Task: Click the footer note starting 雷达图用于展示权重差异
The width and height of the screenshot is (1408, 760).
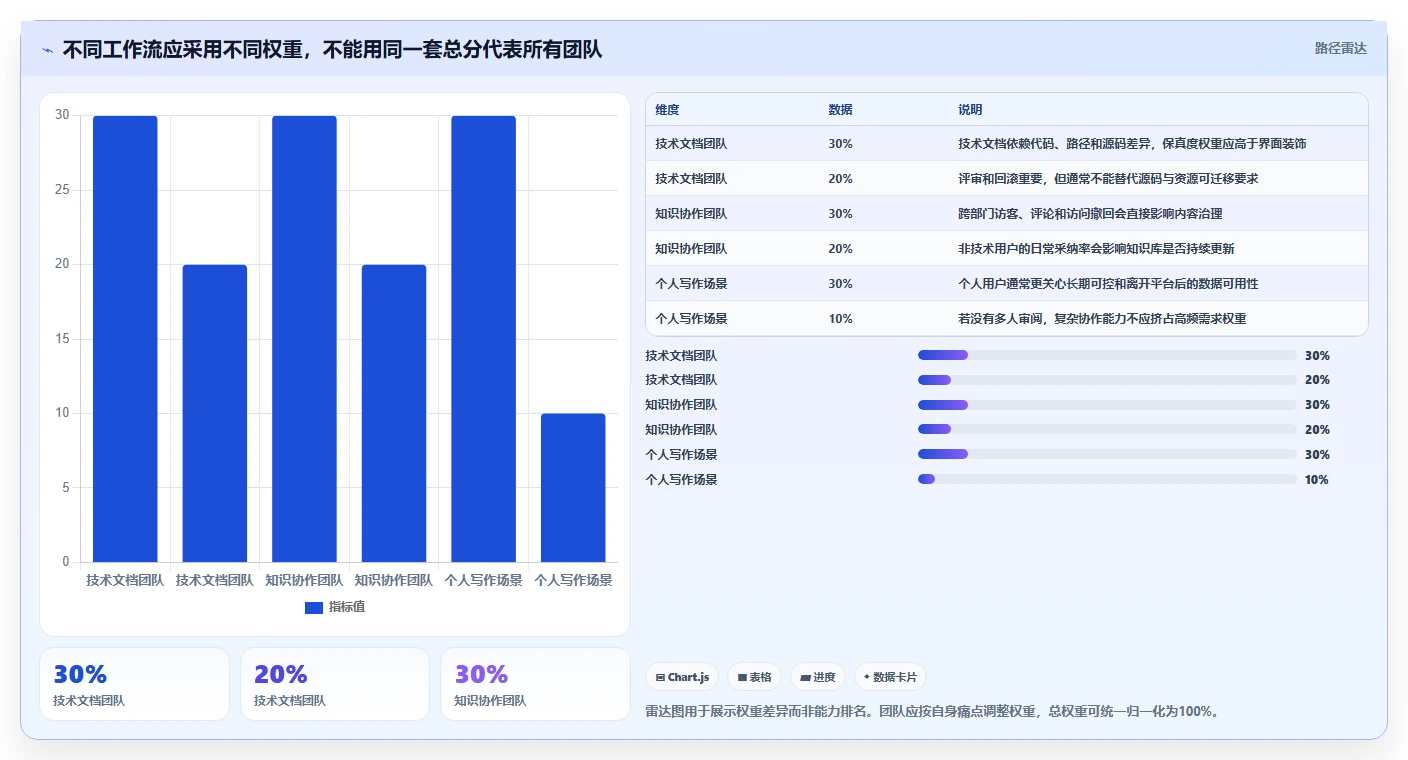Action: pyautogui.click(x=933, y=712)
